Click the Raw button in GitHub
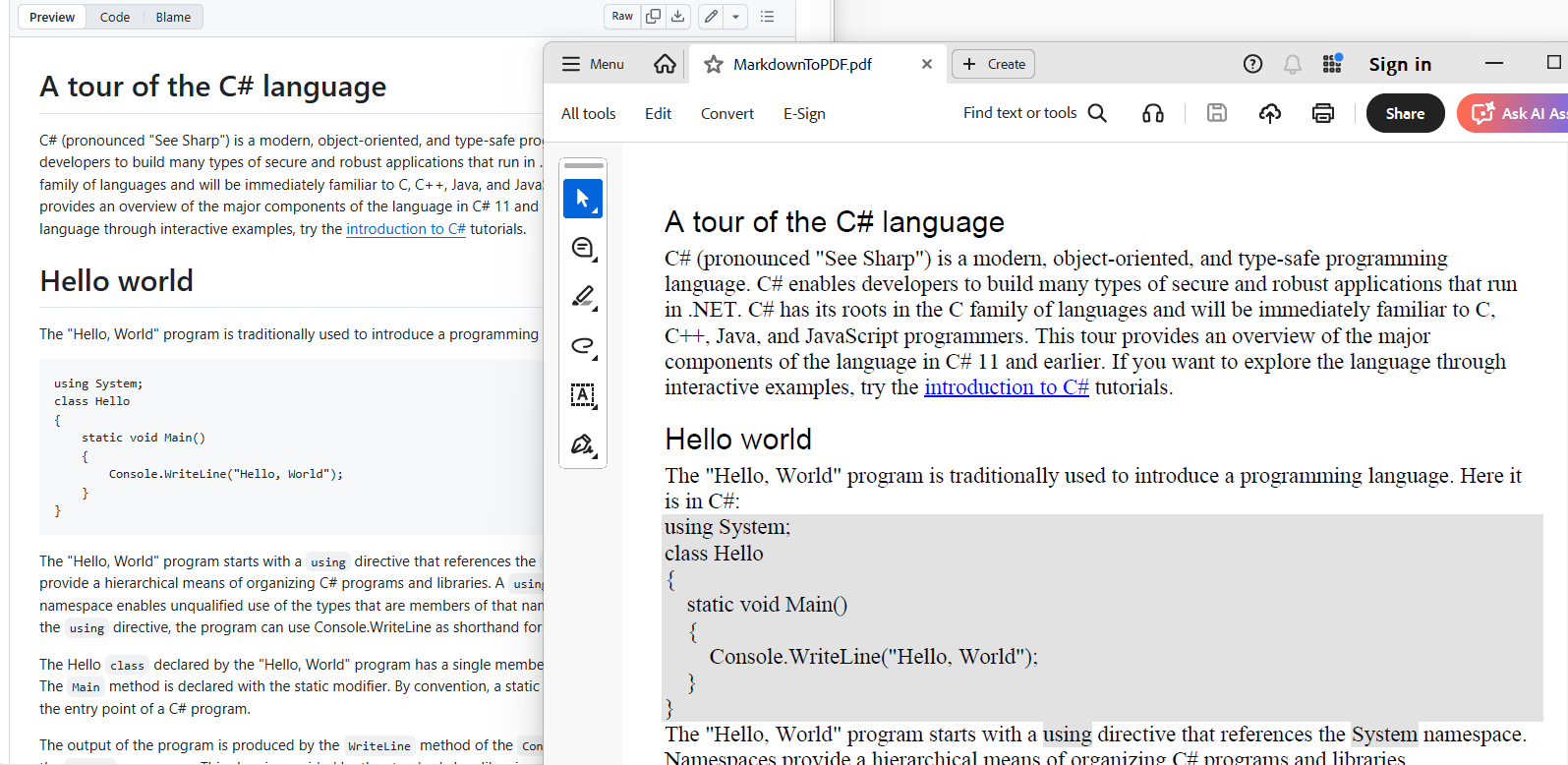1568x765 pixels. (622, 16)
